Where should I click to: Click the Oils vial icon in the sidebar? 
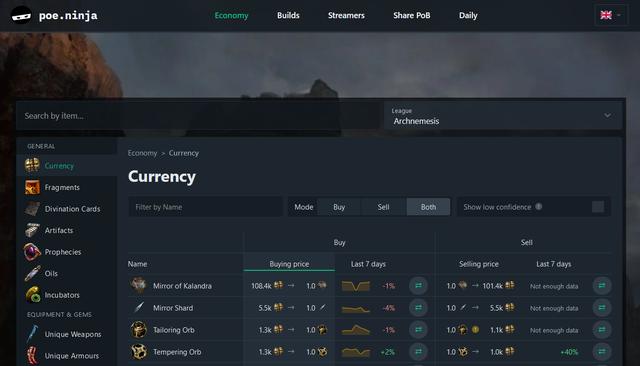point(32,273)
